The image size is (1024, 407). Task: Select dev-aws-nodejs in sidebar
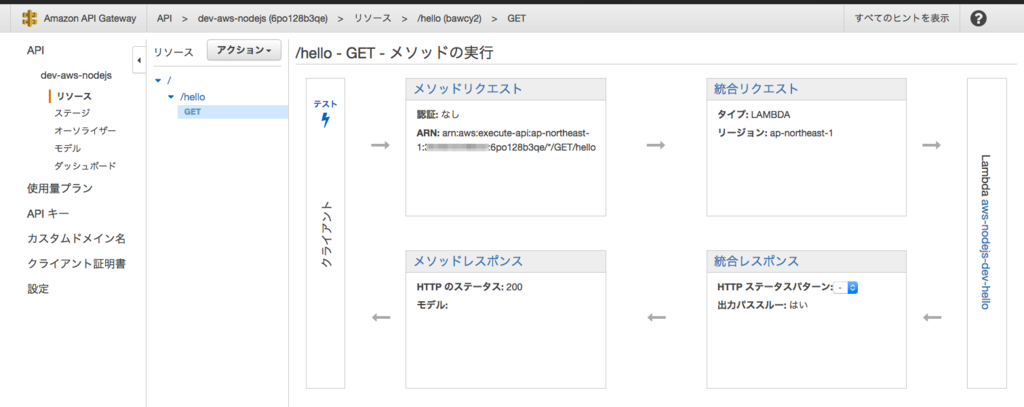point(76,75)
